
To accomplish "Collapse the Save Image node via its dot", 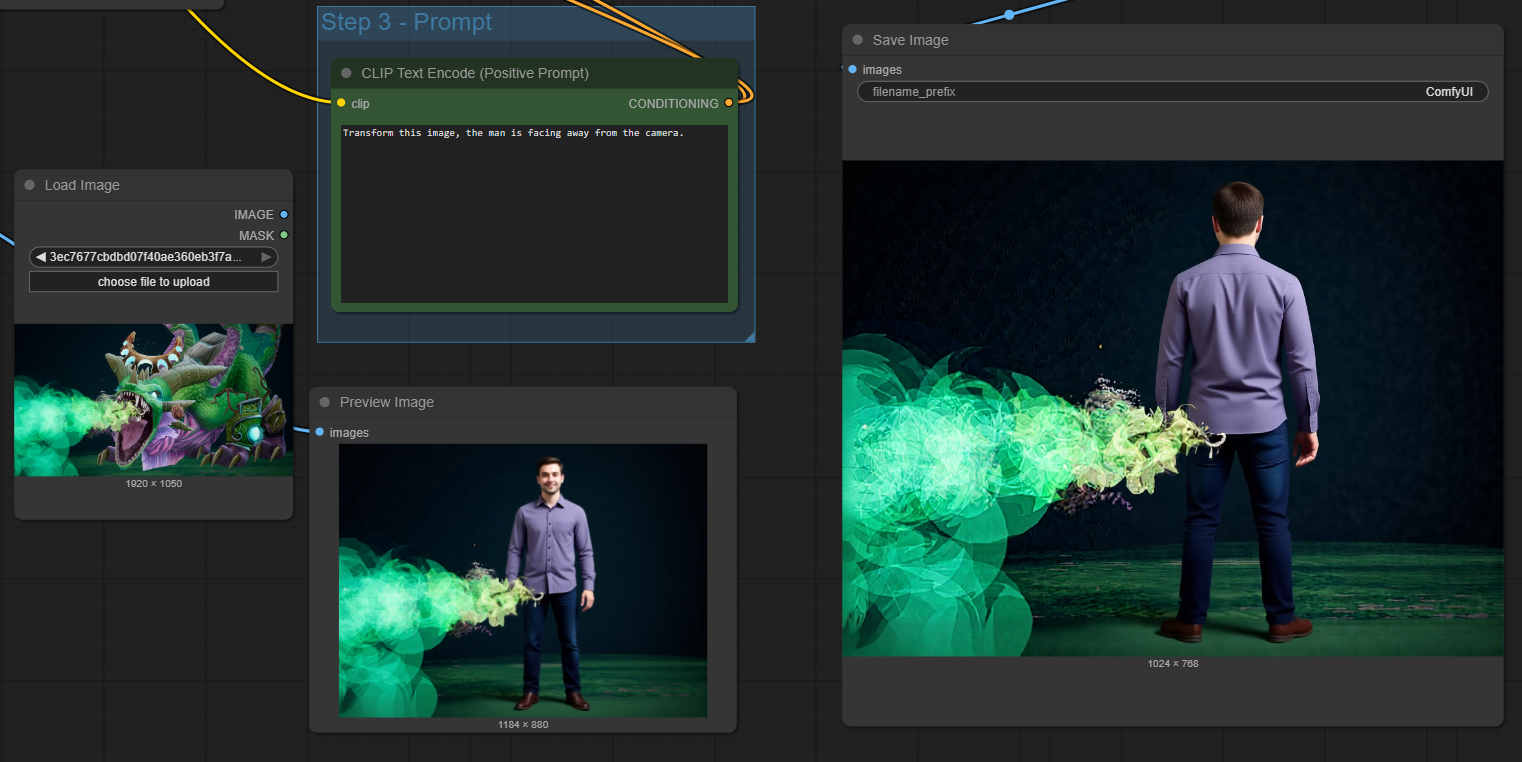I will (x=858, y=40).
